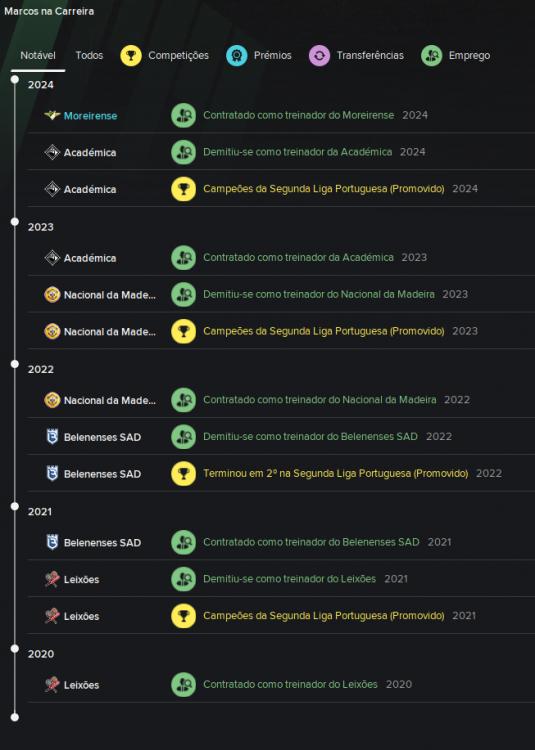Viewport: 535px width, 750px height.
Task: Select the 2024 timeline marker dot
Action: tap(15, 79)
